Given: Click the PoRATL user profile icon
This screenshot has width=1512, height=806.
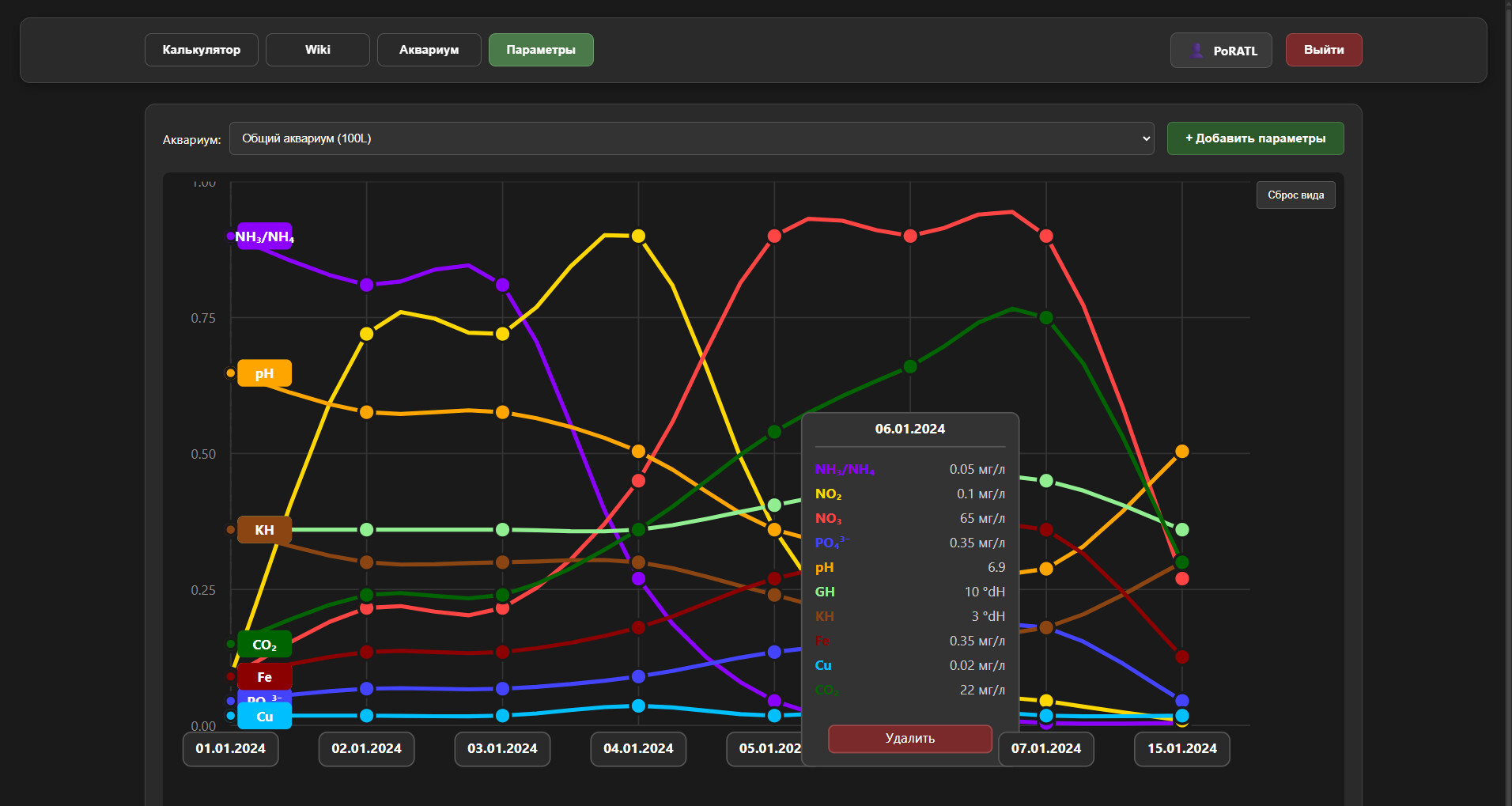Looking at the screenshot, I should click(1197, 51).
